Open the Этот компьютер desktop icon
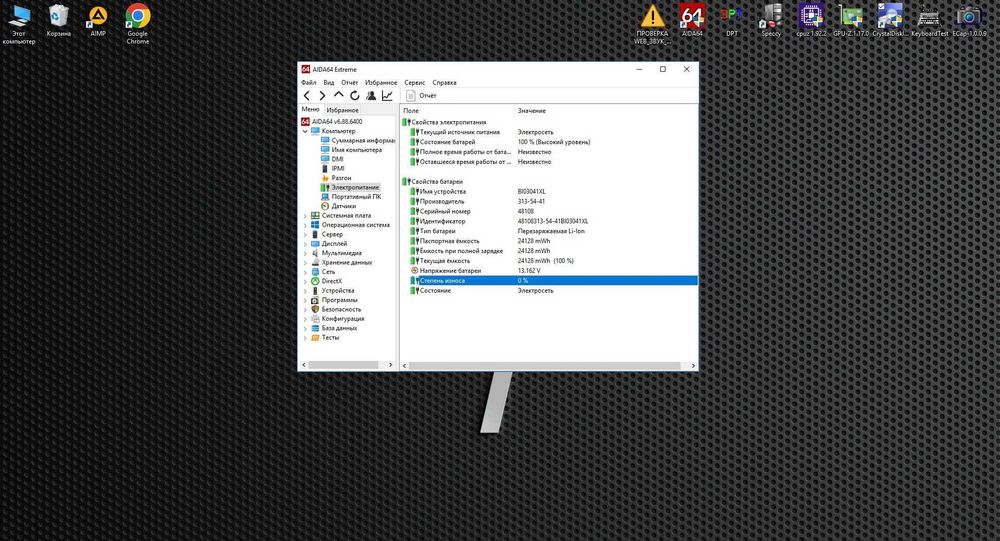Image resolution: width=1000 pixels, height=541 pixels. (x=19, y=24)
